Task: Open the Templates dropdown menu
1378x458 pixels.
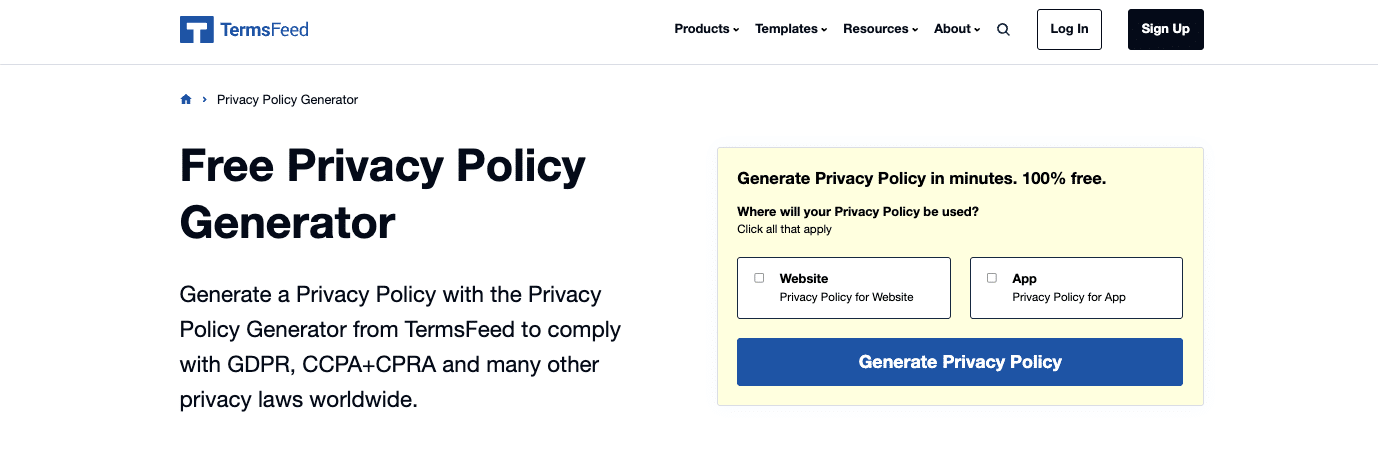Action: 791,29
